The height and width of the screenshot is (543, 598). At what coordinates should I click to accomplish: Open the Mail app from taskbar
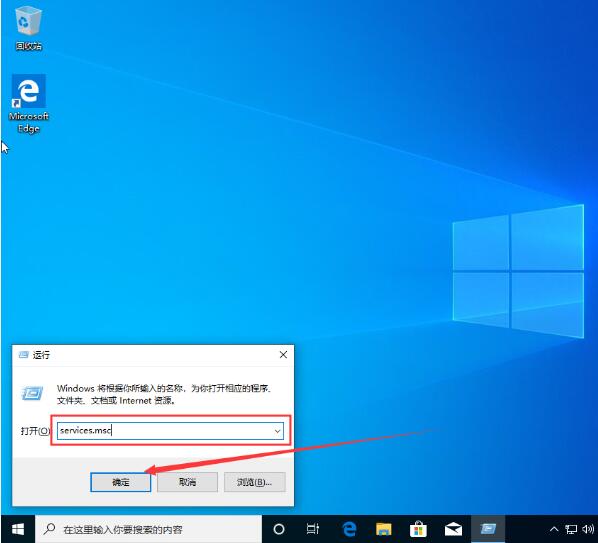tap(453, 529)
